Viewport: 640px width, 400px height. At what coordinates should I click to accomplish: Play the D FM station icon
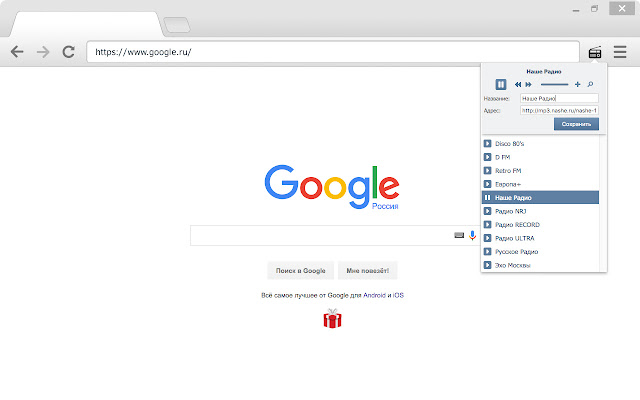click(x=487, y=157)
